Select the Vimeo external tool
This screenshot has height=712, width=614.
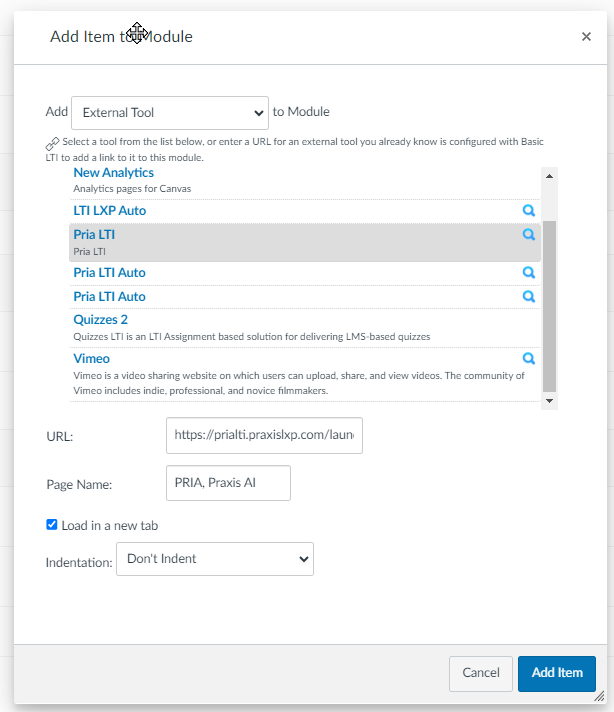pos(91,359)
